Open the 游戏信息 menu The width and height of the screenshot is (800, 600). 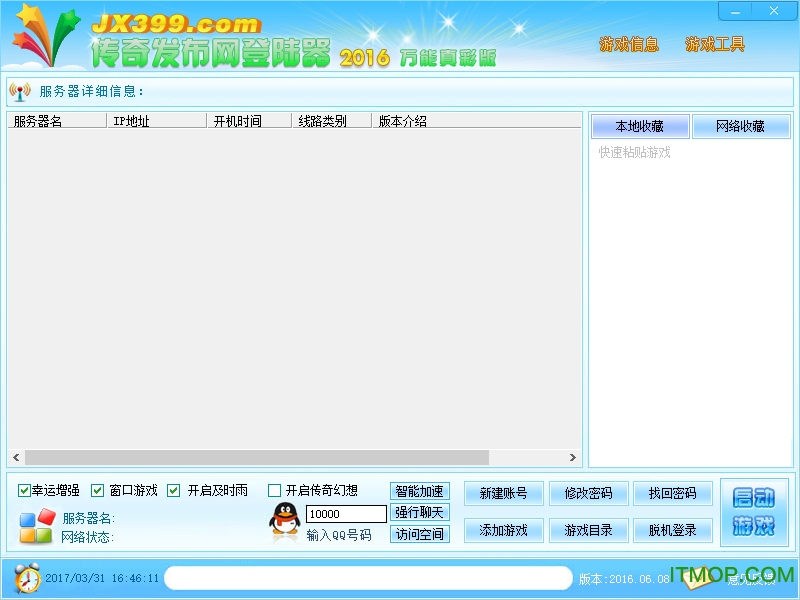[x=629, y=45]
